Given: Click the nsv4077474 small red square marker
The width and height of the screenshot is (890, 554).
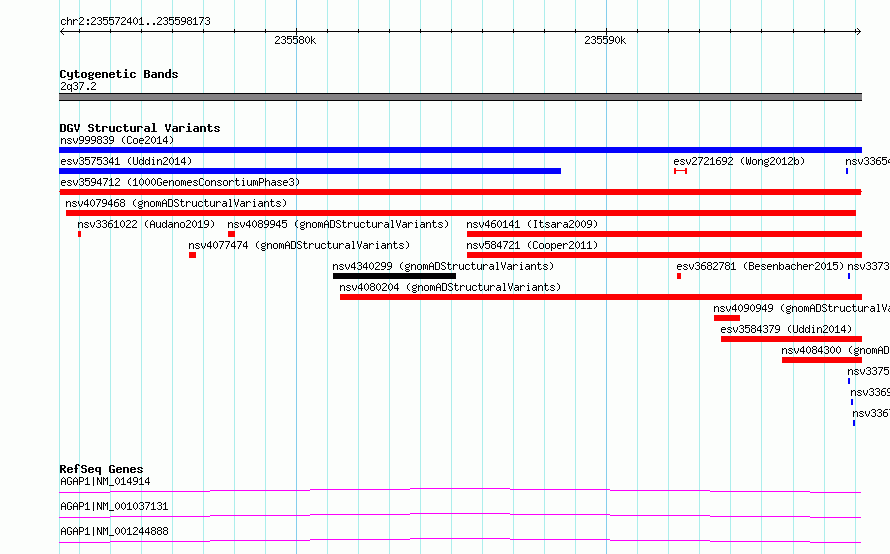Looking at the screenshot, I should click(192, 255).
